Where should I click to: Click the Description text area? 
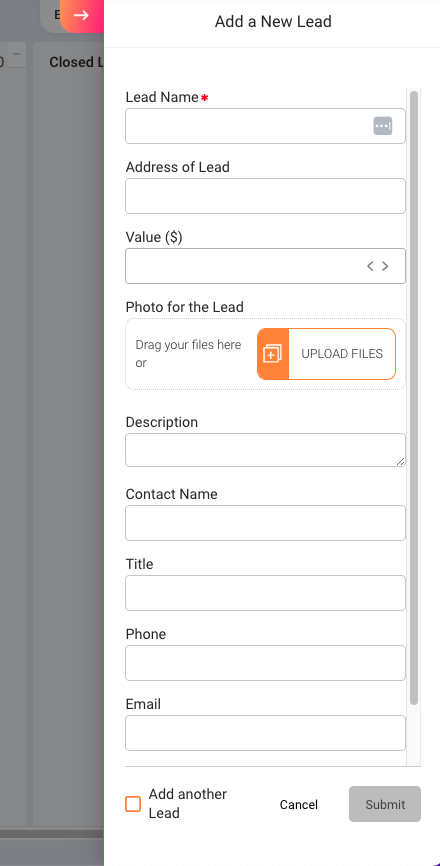265,450
